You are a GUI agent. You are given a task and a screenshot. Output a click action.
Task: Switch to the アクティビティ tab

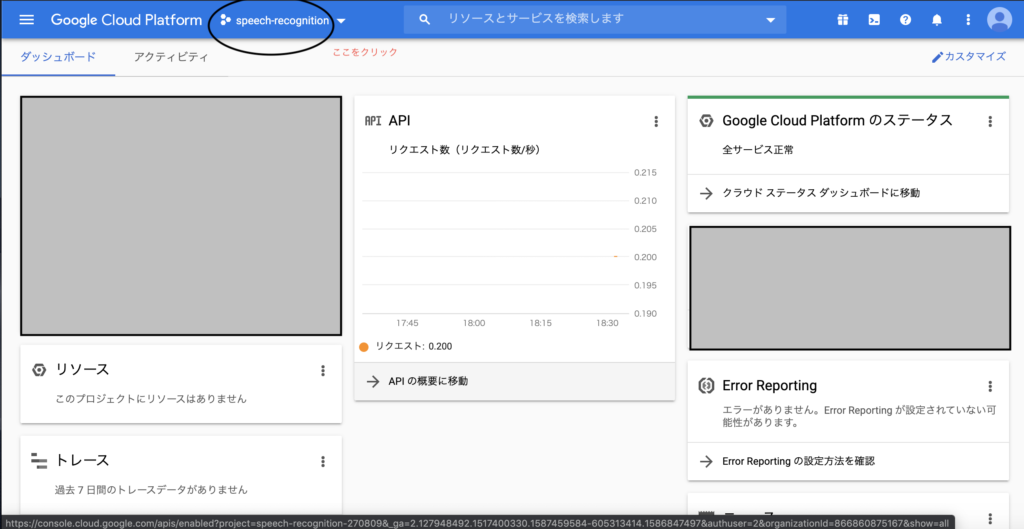(171, 57)
